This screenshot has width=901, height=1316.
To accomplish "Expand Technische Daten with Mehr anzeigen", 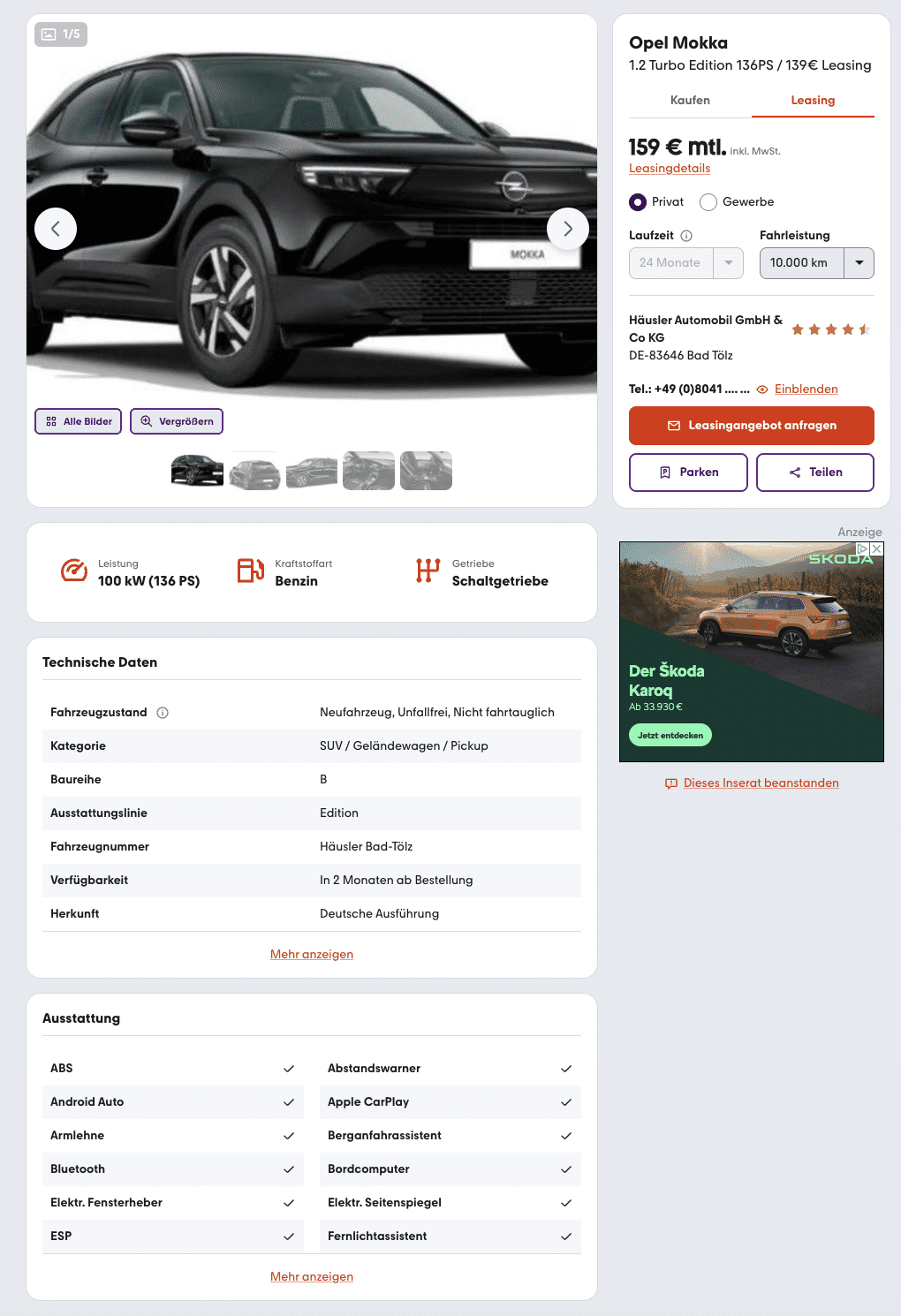I will (312, 954).
